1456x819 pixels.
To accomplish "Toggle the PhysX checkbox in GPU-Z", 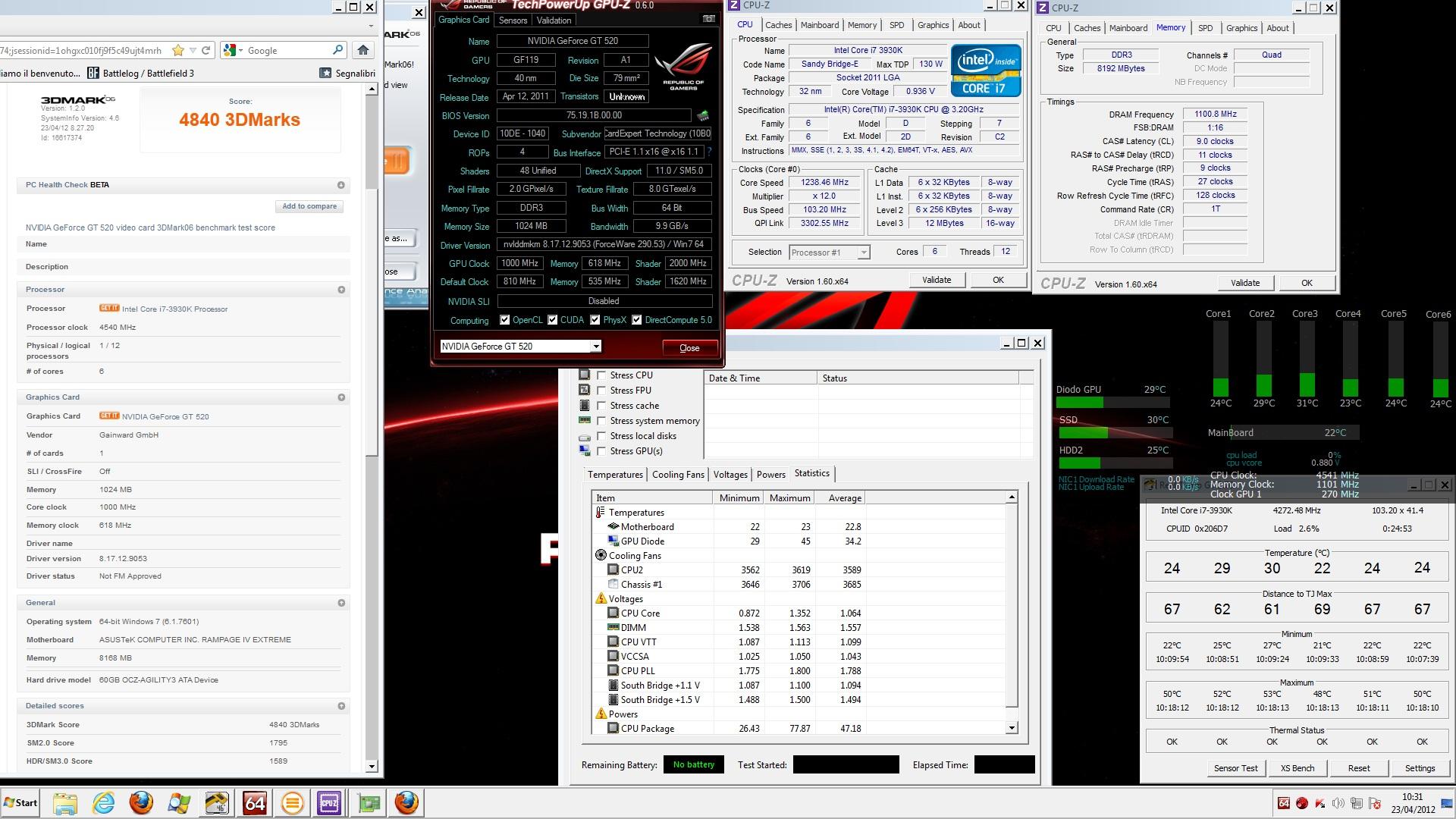I will click(x=595, y=320).
